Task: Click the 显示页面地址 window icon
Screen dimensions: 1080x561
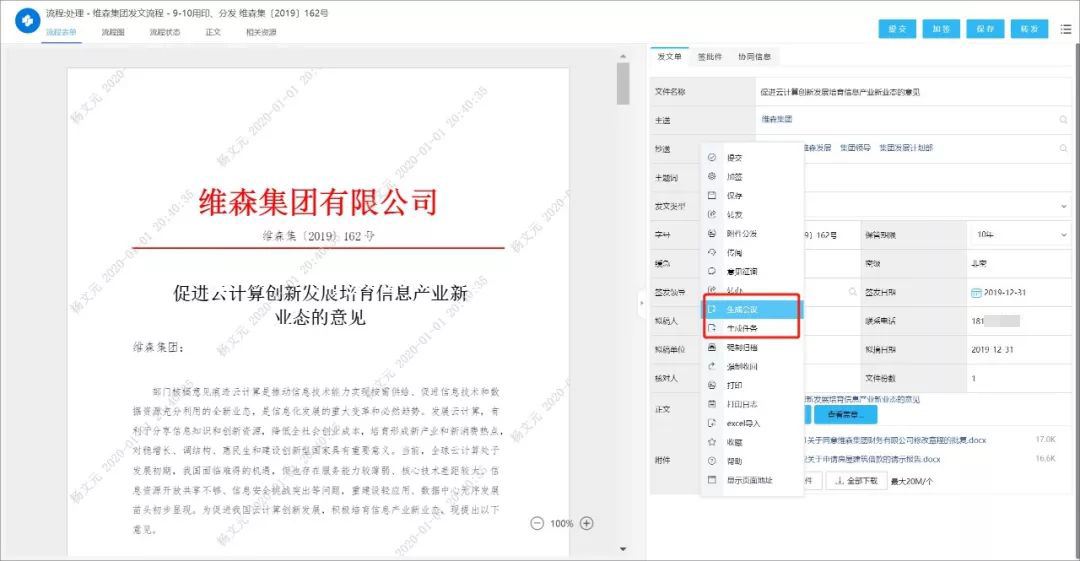Action: (x=712, y=480)
